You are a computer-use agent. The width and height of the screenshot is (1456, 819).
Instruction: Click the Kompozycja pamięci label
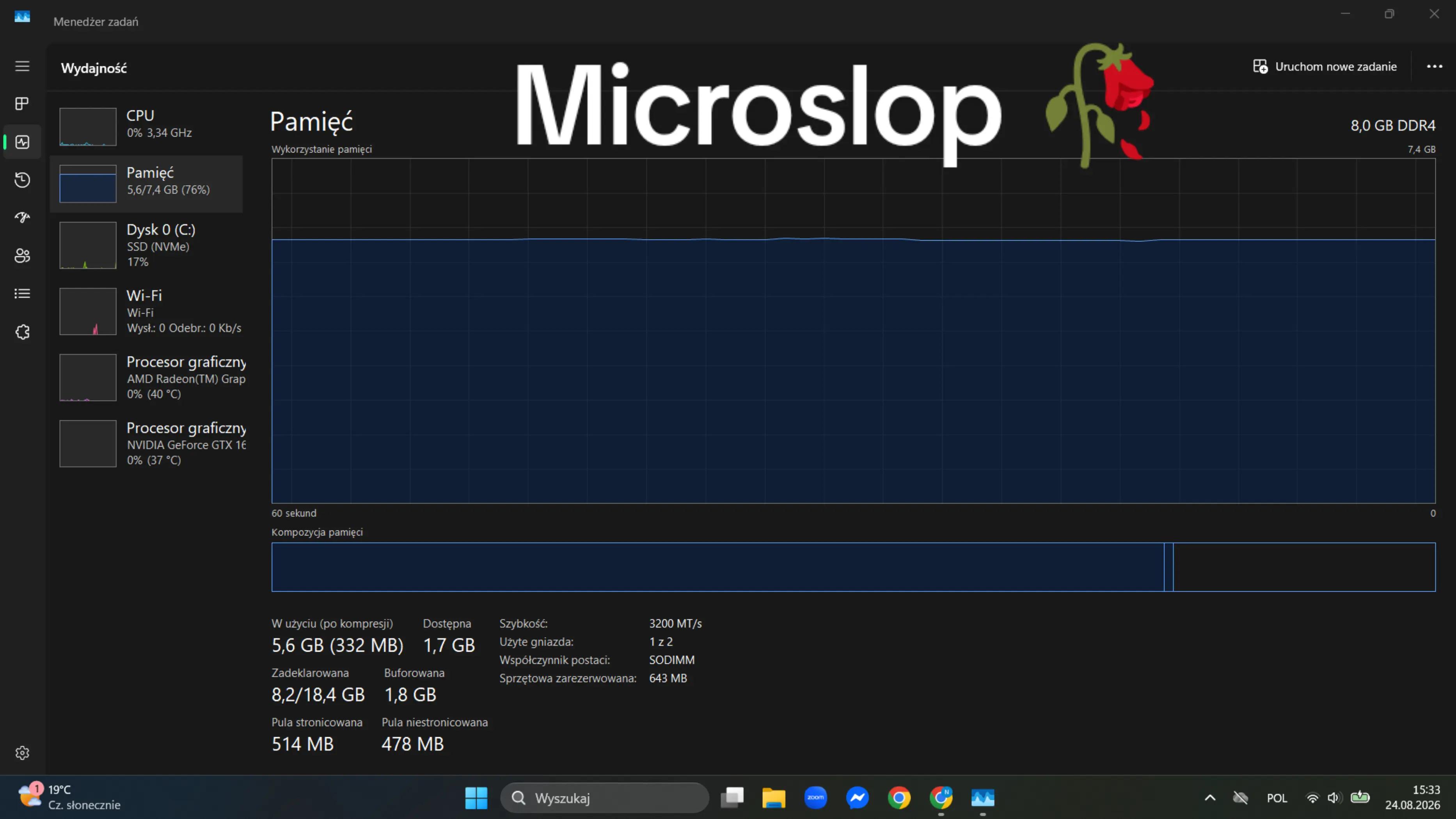(x=317, y=532)
